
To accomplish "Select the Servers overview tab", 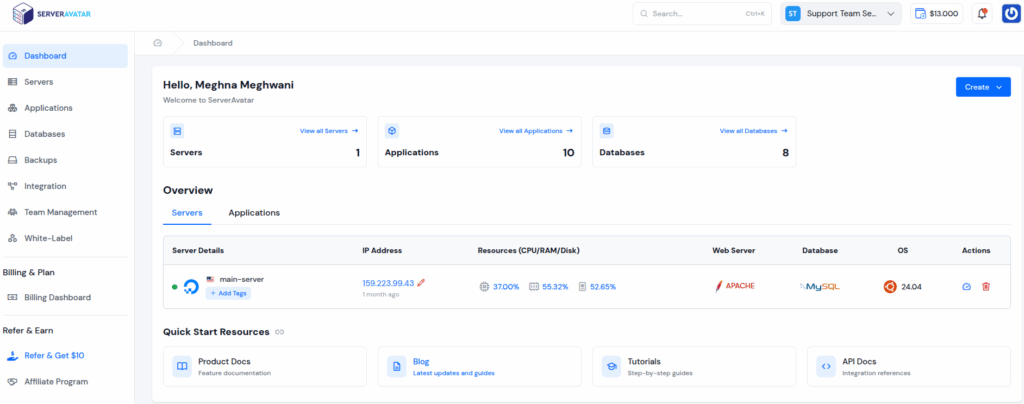I will pyautogui.click(x=187, y=213).
